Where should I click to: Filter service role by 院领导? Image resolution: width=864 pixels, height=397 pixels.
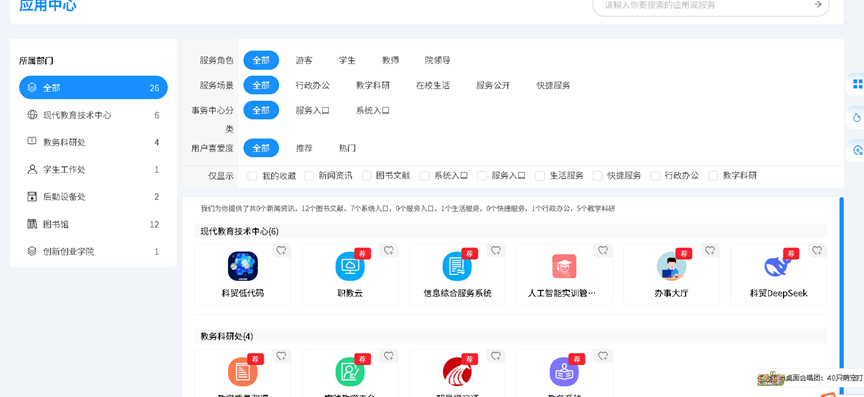438,61
